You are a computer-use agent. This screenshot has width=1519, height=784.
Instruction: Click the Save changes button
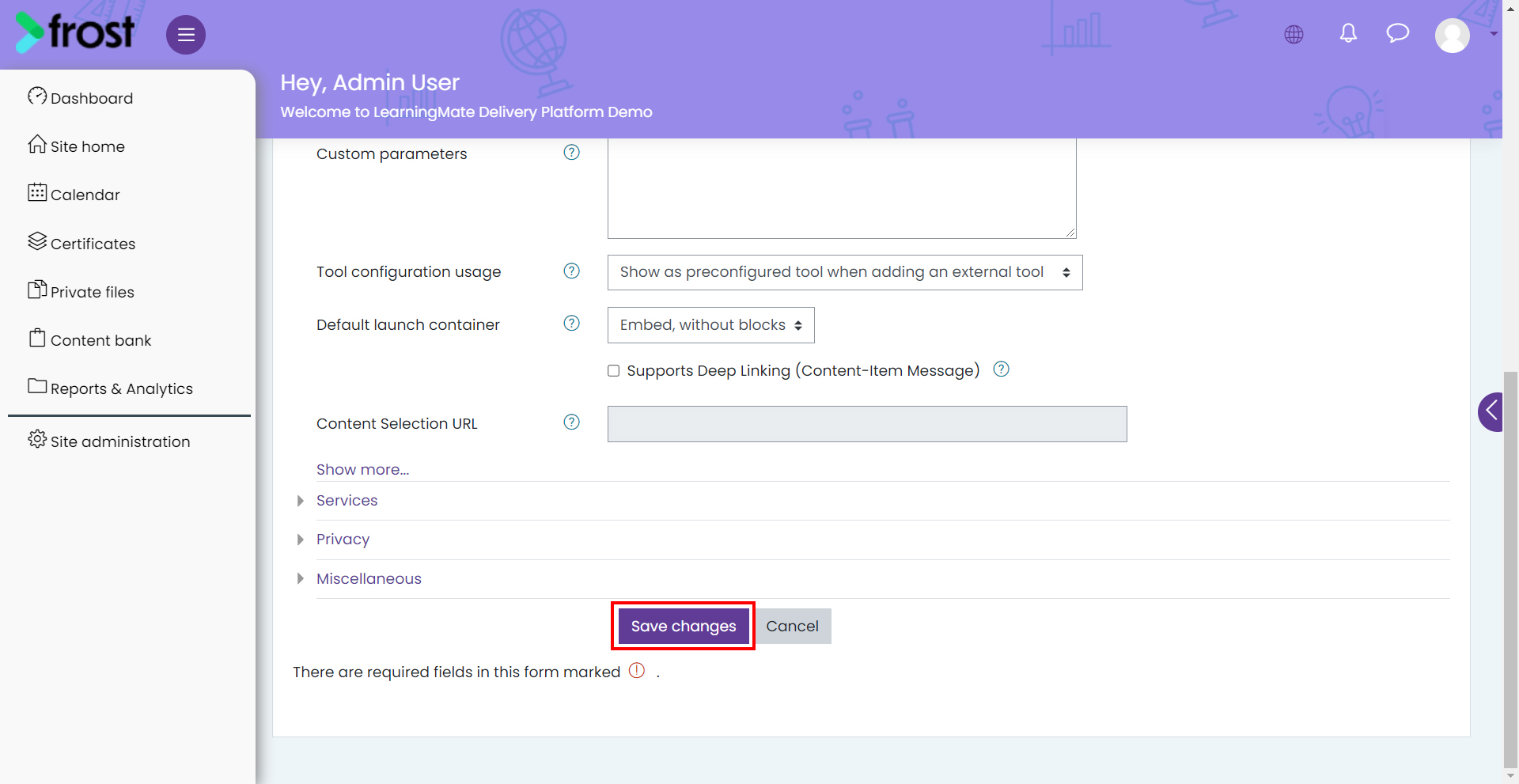coord(684,626)
